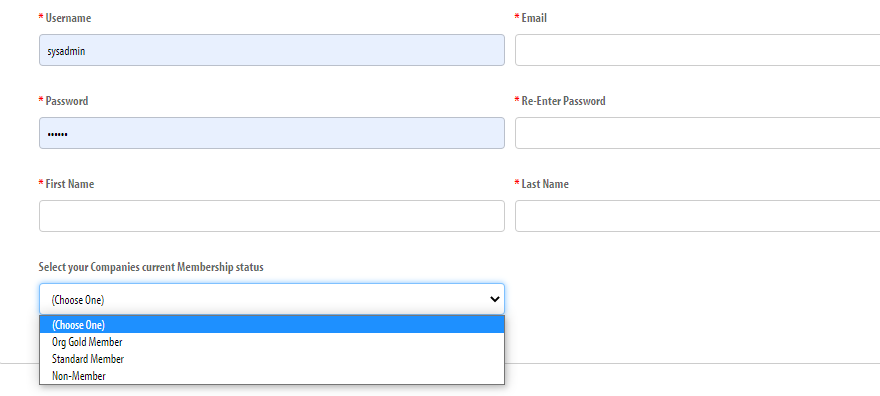Pick Standard Member in the dropdown list

tap(272, 358)
